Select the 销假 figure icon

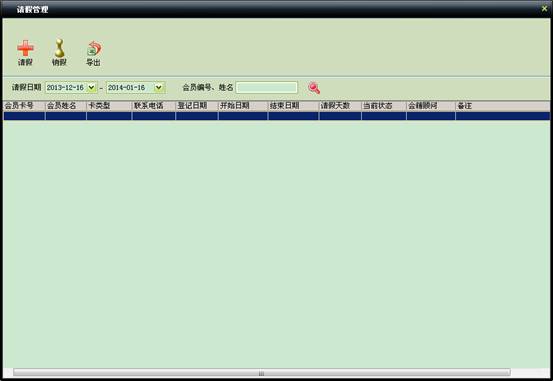point(60,48)
